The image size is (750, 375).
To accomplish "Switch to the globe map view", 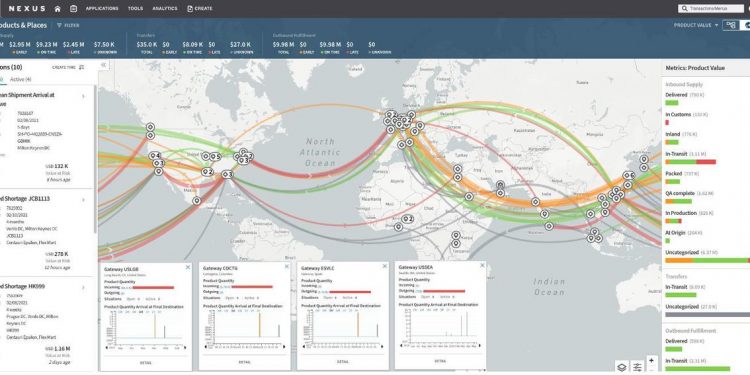I will [745, 25].
